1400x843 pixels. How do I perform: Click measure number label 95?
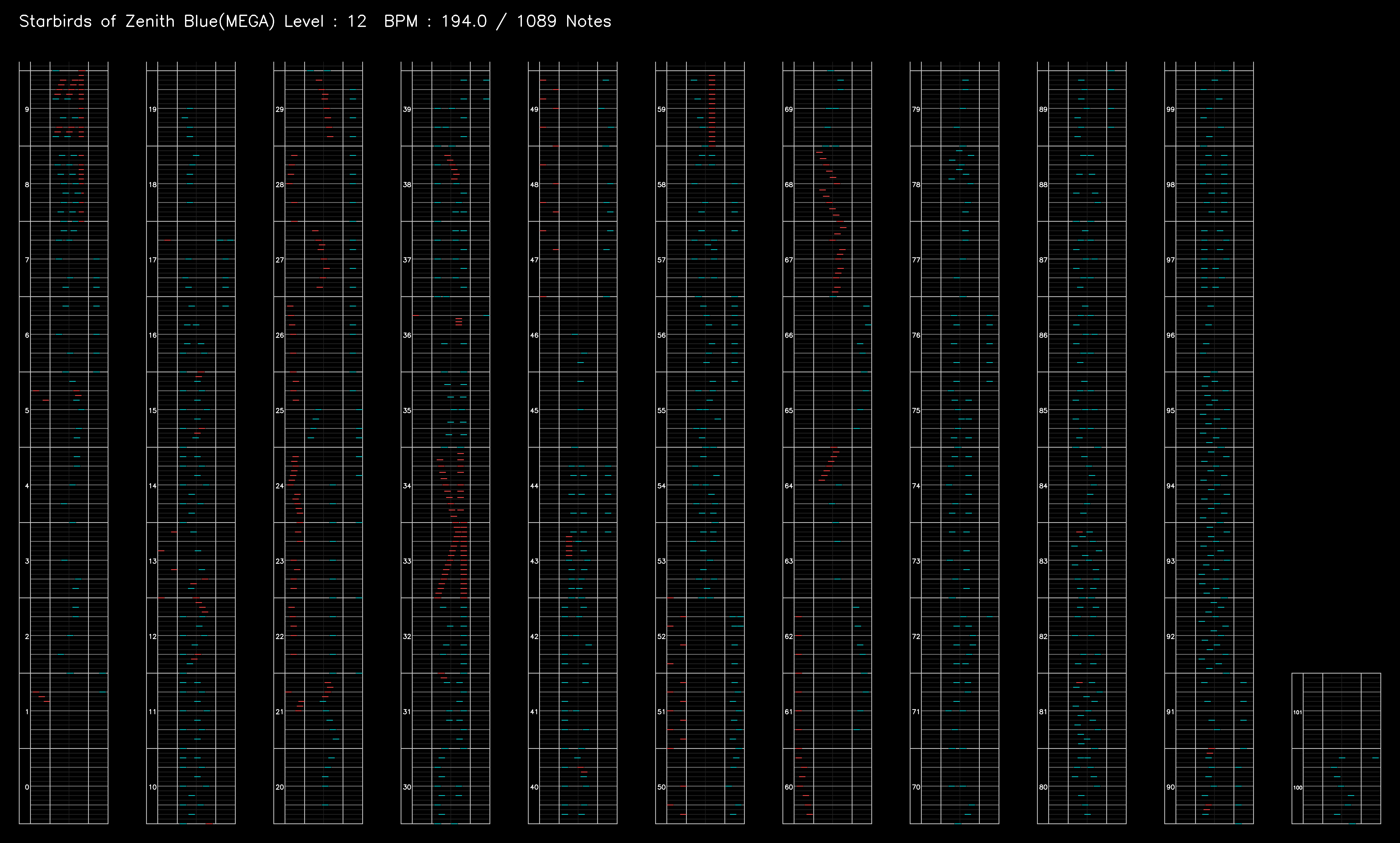point(1170,411)
